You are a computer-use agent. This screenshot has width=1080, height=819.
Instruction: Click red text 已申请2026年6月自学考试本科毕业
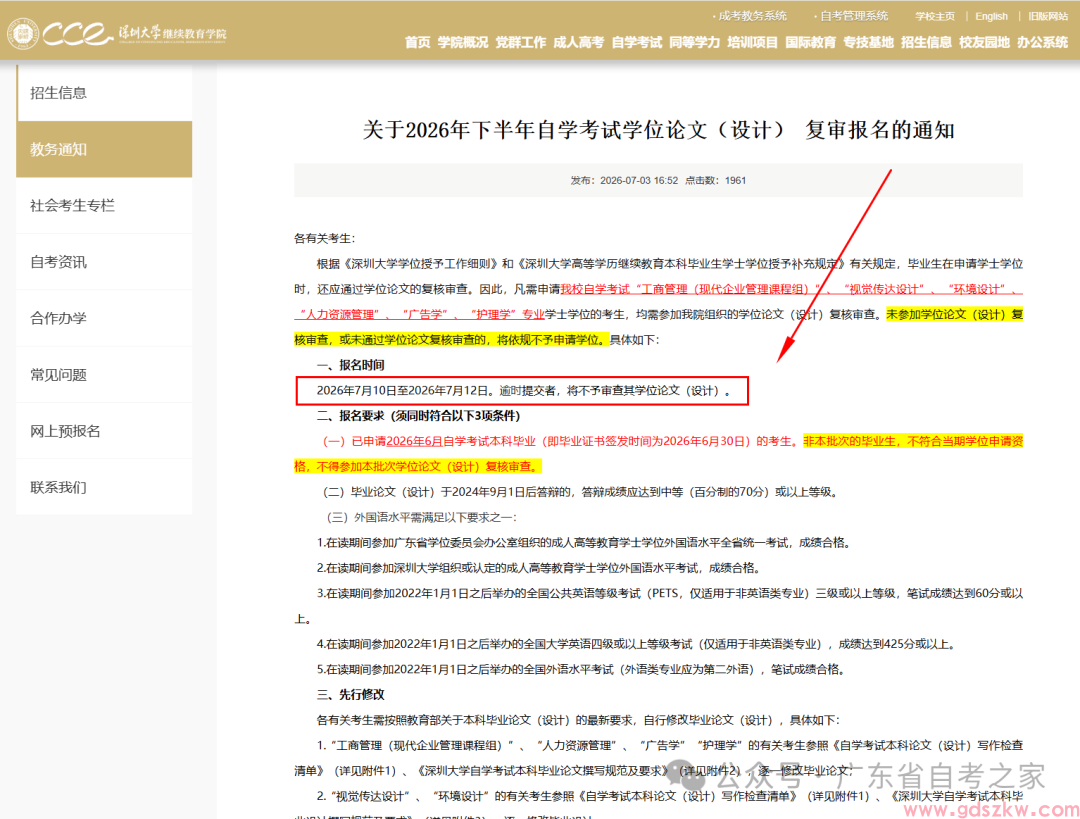tap(446, 442)
